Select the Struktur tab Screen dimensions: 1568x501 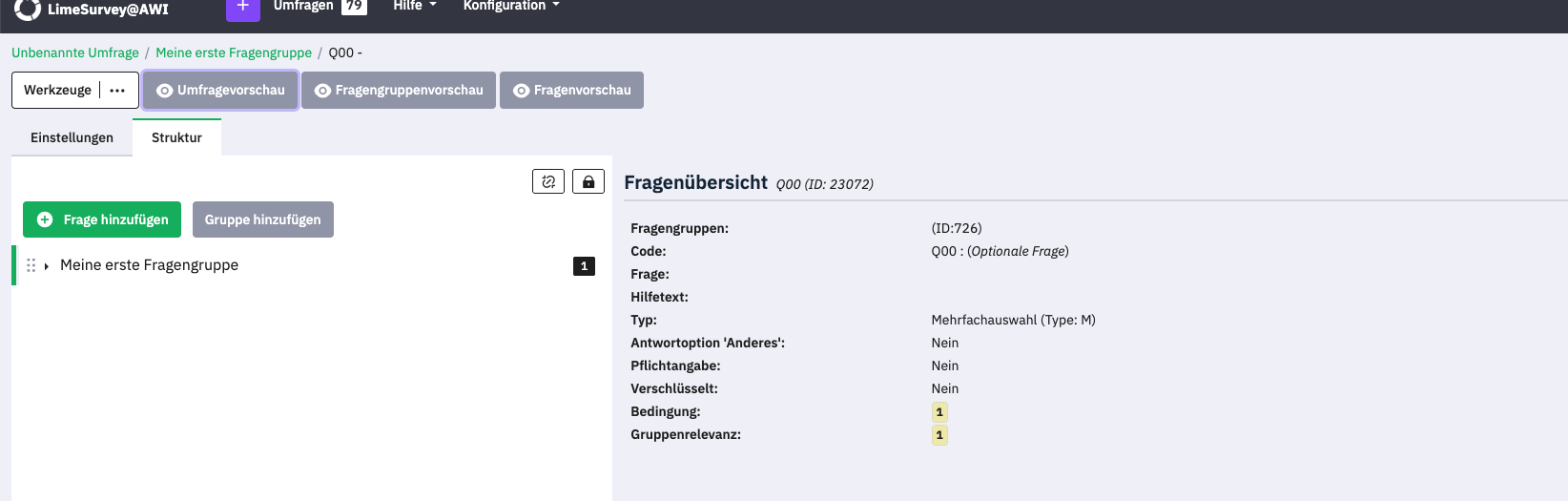pyautogui.click(x=176, y=137)
